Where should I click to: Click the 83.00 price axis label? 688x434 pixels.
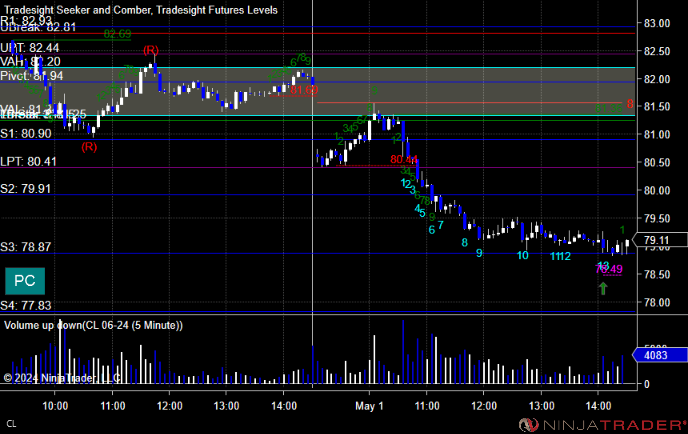pos(657,23)
